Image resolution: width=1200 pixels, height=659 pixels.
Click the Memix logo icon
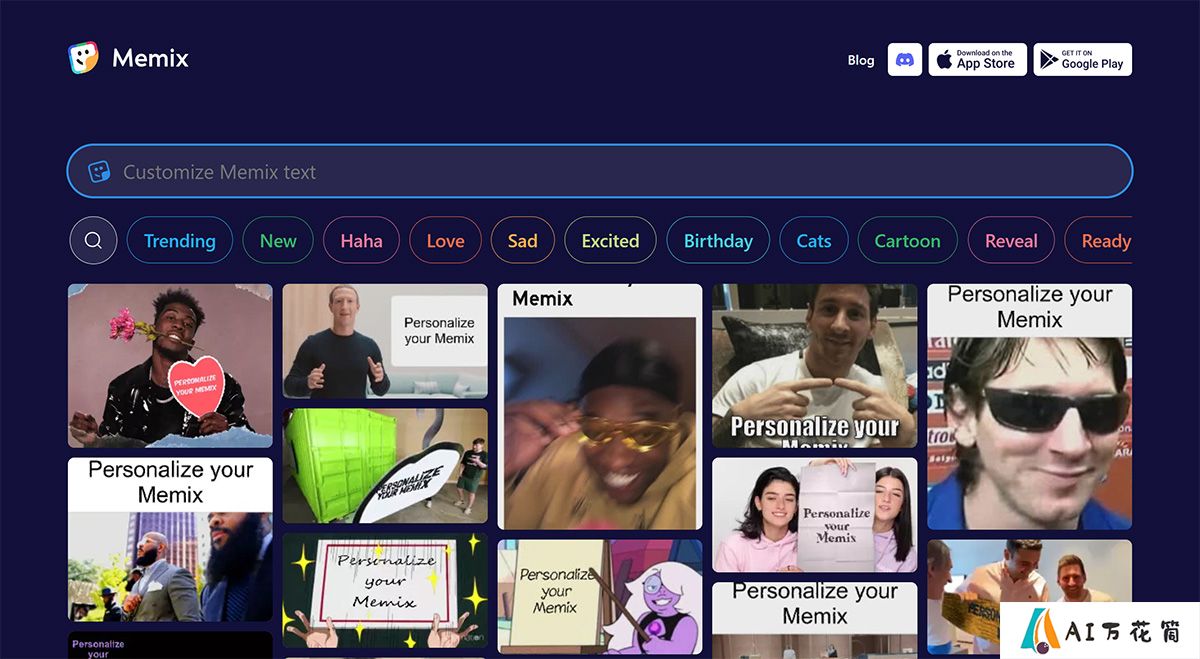click(x=83, y=58)
